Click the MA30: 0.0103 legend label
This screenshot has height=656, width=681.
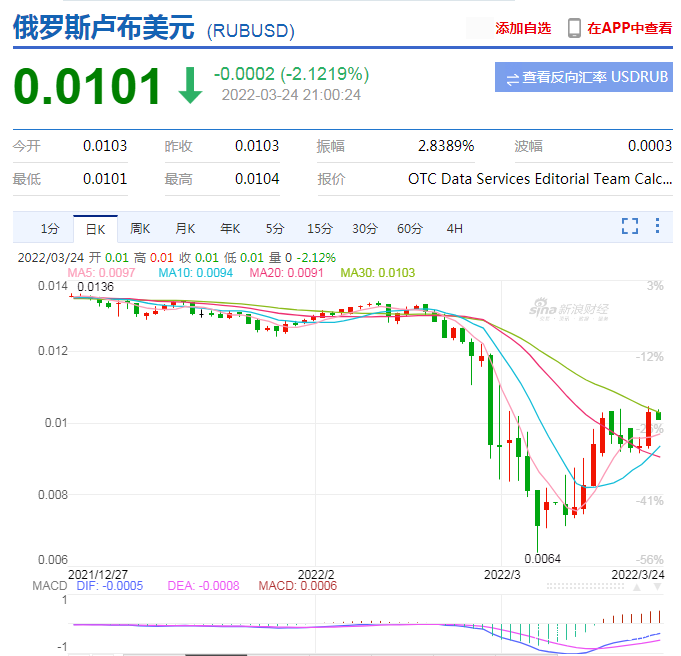377,273
